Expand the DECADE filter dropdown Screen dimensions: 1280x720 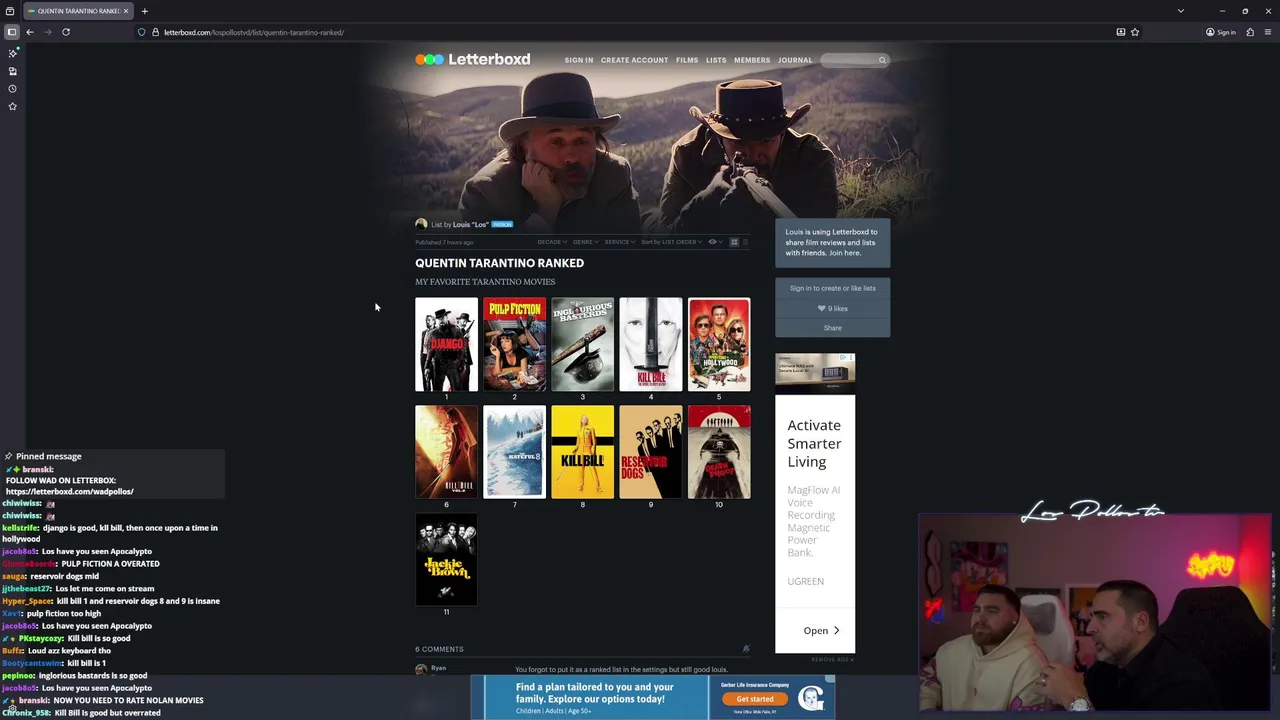pos(552,242)
